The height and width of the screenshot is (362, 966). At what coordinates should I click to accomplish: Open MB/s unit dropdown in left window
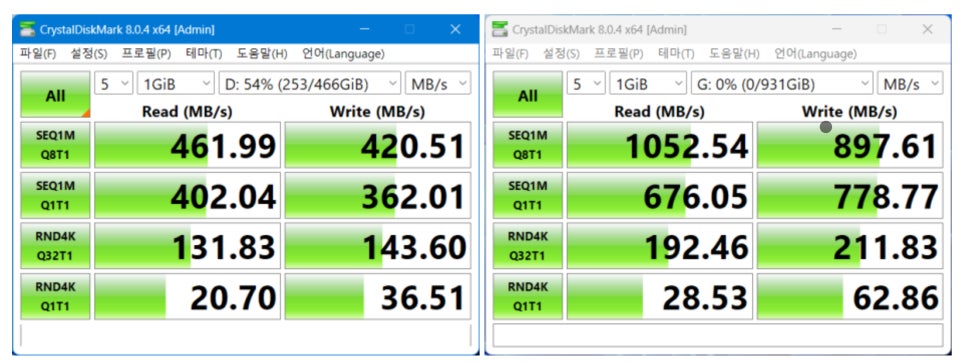click(x=437, y=84)
